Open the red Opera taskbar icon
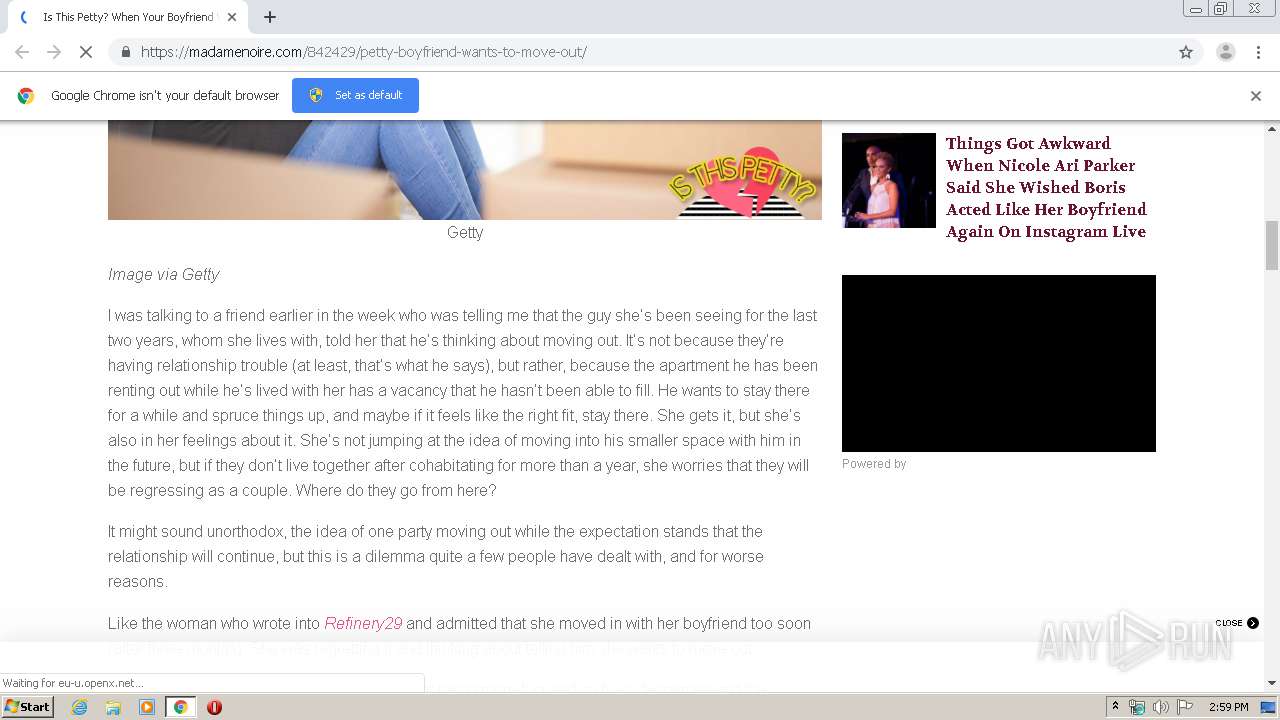 pos(214,707)
